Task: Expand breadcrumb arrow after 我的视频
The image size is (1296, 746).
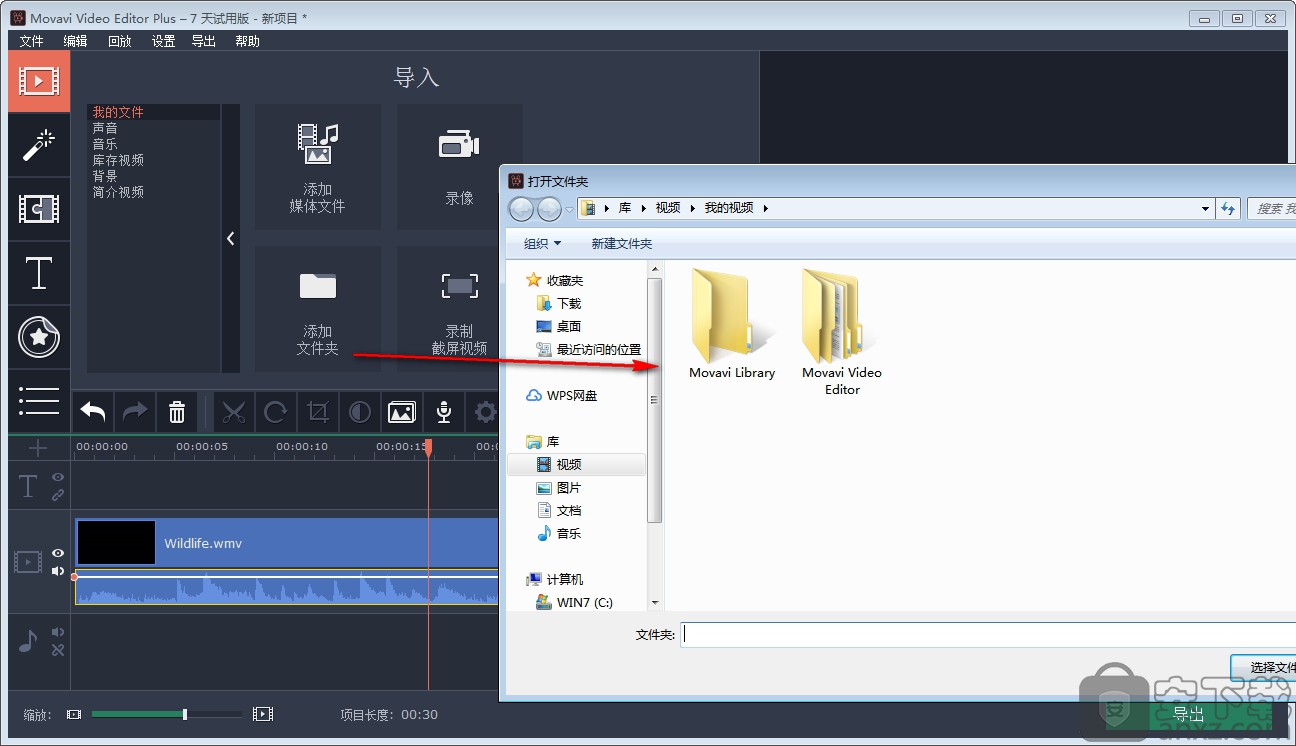Action: [766, 208]
